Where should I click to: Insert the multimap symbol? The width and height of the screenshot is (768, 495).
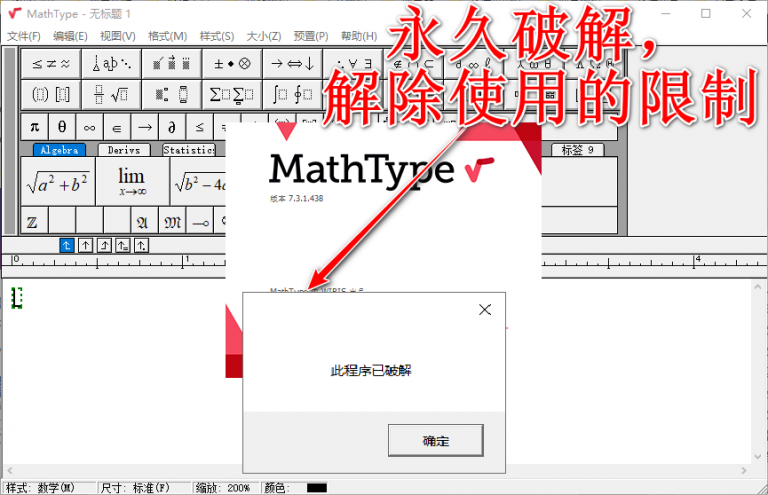[199, 220]
